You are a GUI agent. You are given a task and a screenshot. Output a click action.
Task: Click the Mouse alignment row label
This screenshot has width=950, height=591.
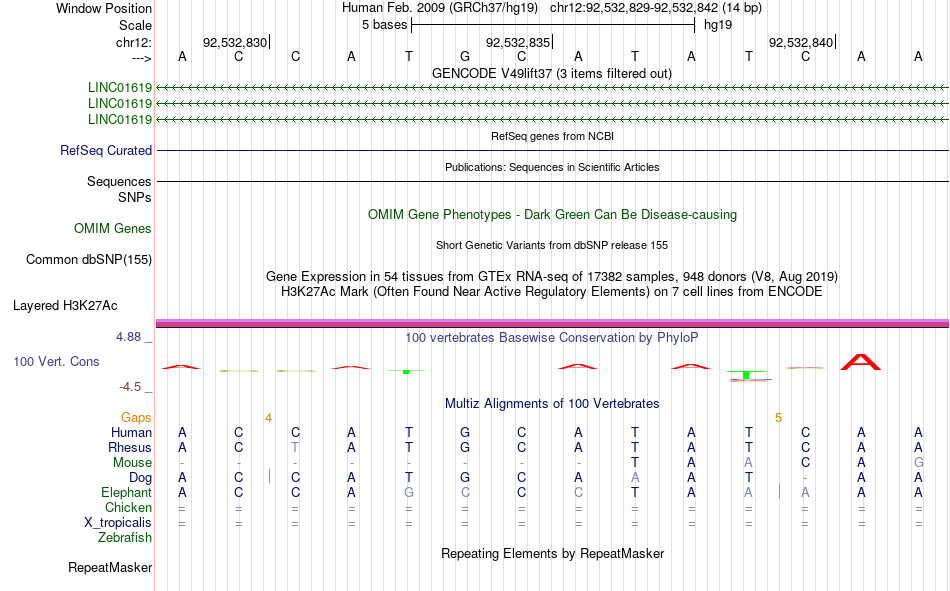(132, 462)
